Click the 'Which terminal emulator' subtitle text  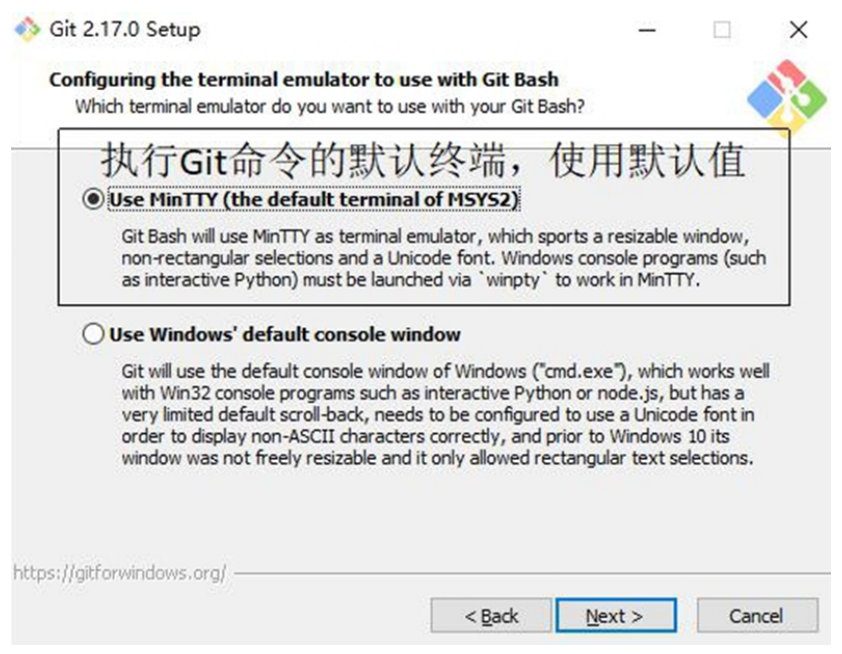pyautogui.click(x=330, y=106)
